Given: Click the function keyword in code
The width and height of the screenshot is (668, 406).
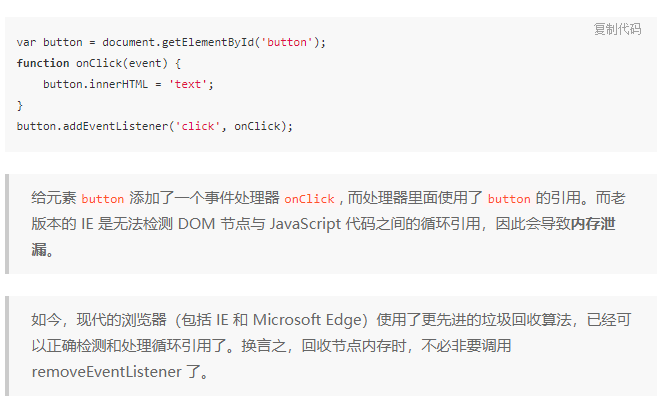Looking at the screenshot, I should [43, 63].
